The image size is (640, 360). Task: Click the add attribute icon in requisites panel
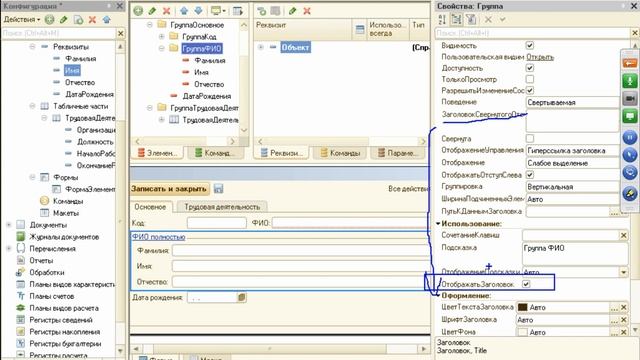[x=261, y=11]
